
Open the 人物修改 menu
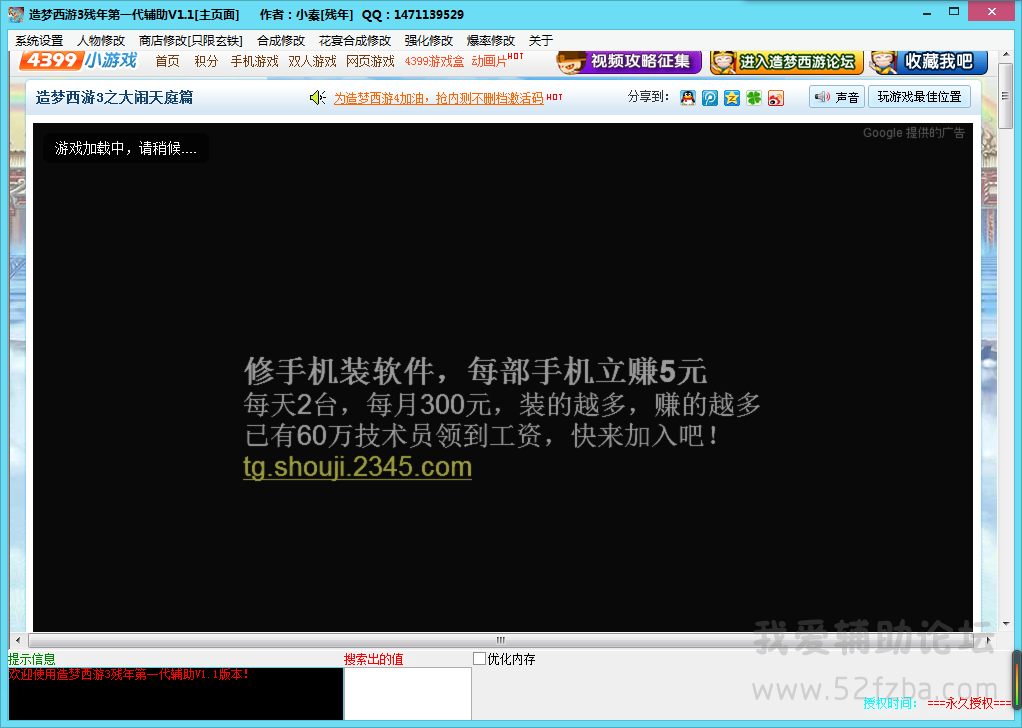point(101,40)
